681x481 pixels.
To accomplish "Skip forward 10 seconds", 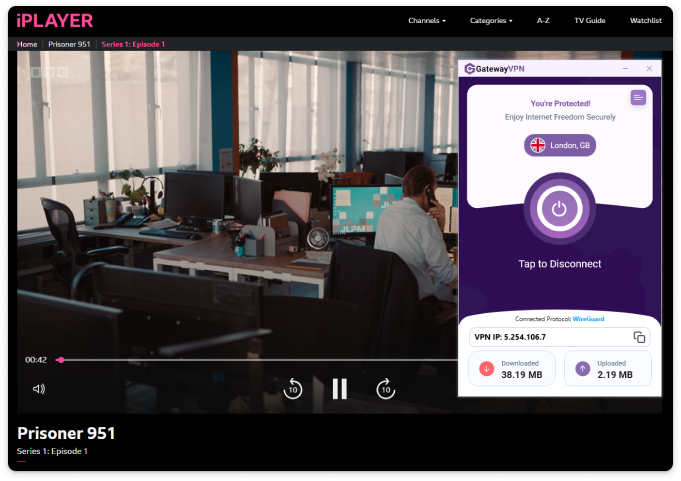I will (386, 389).
